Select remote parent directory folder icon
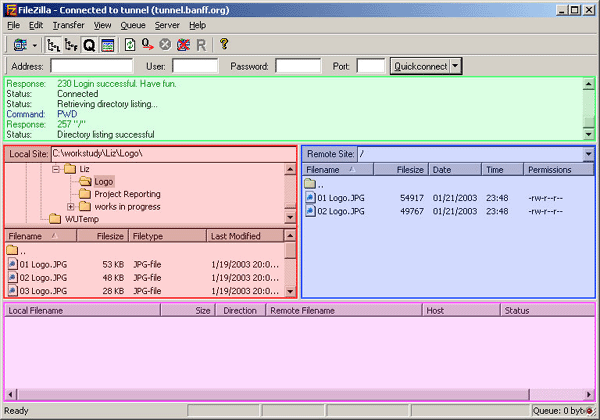Screen dimensions: 600x420 point(310,184)
